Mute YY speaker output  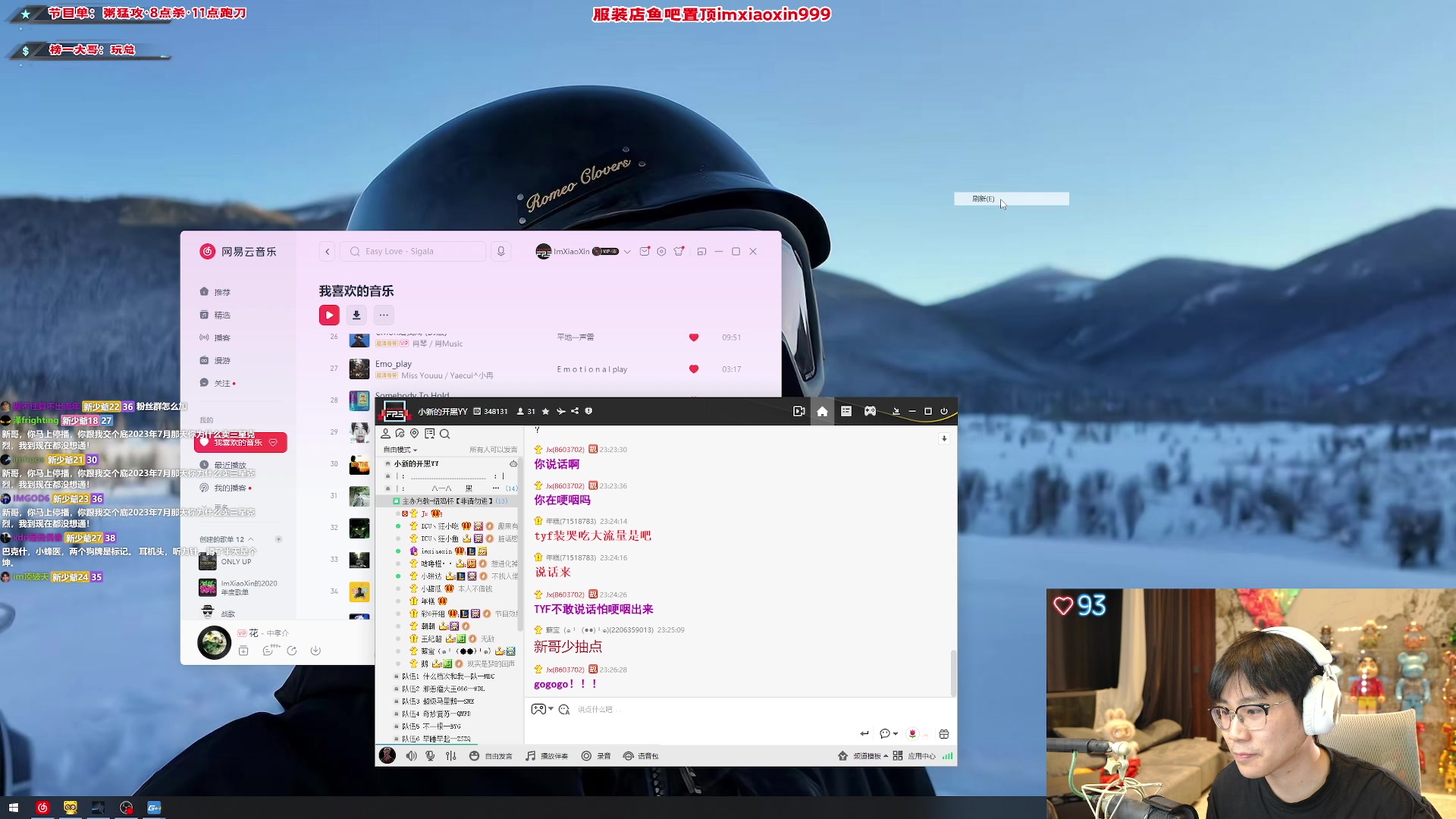411,756
